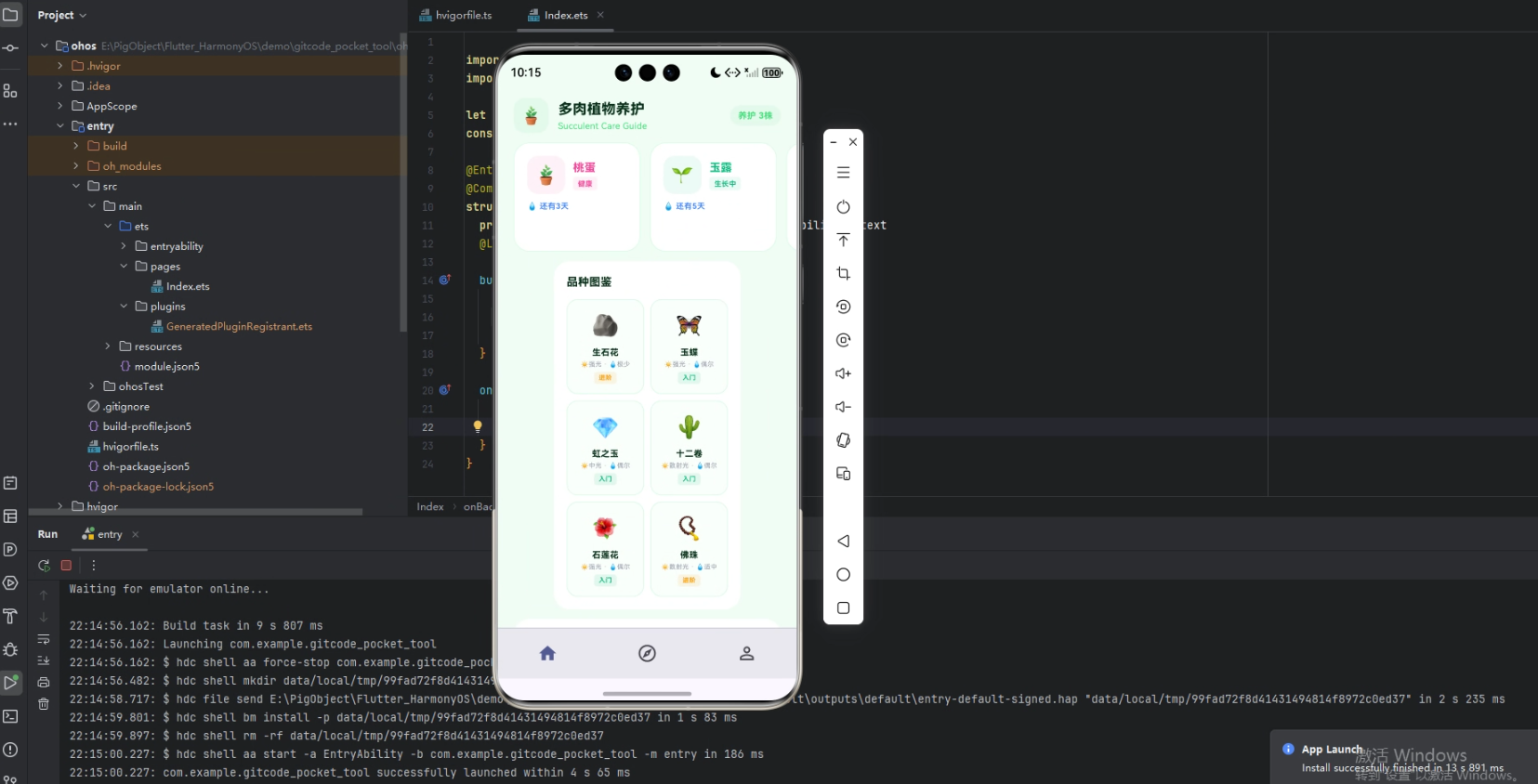Click the emulator multi-screen device icon
This screenshot has width=1538, height=784.
coord(843,474)
